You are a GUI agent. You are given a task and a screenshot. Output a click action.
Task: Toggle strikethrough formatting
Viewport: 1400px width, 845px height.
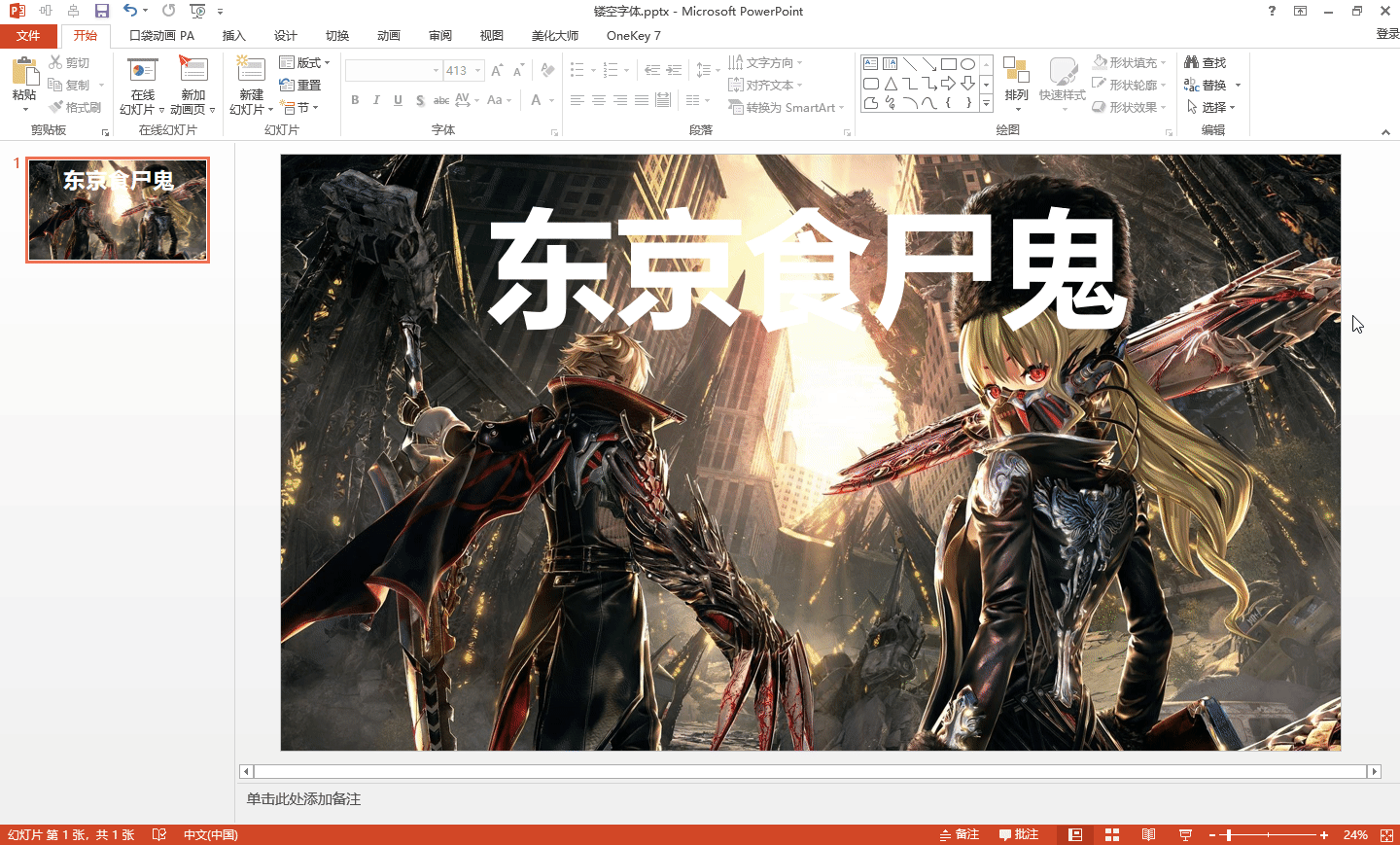coord(441,100)
